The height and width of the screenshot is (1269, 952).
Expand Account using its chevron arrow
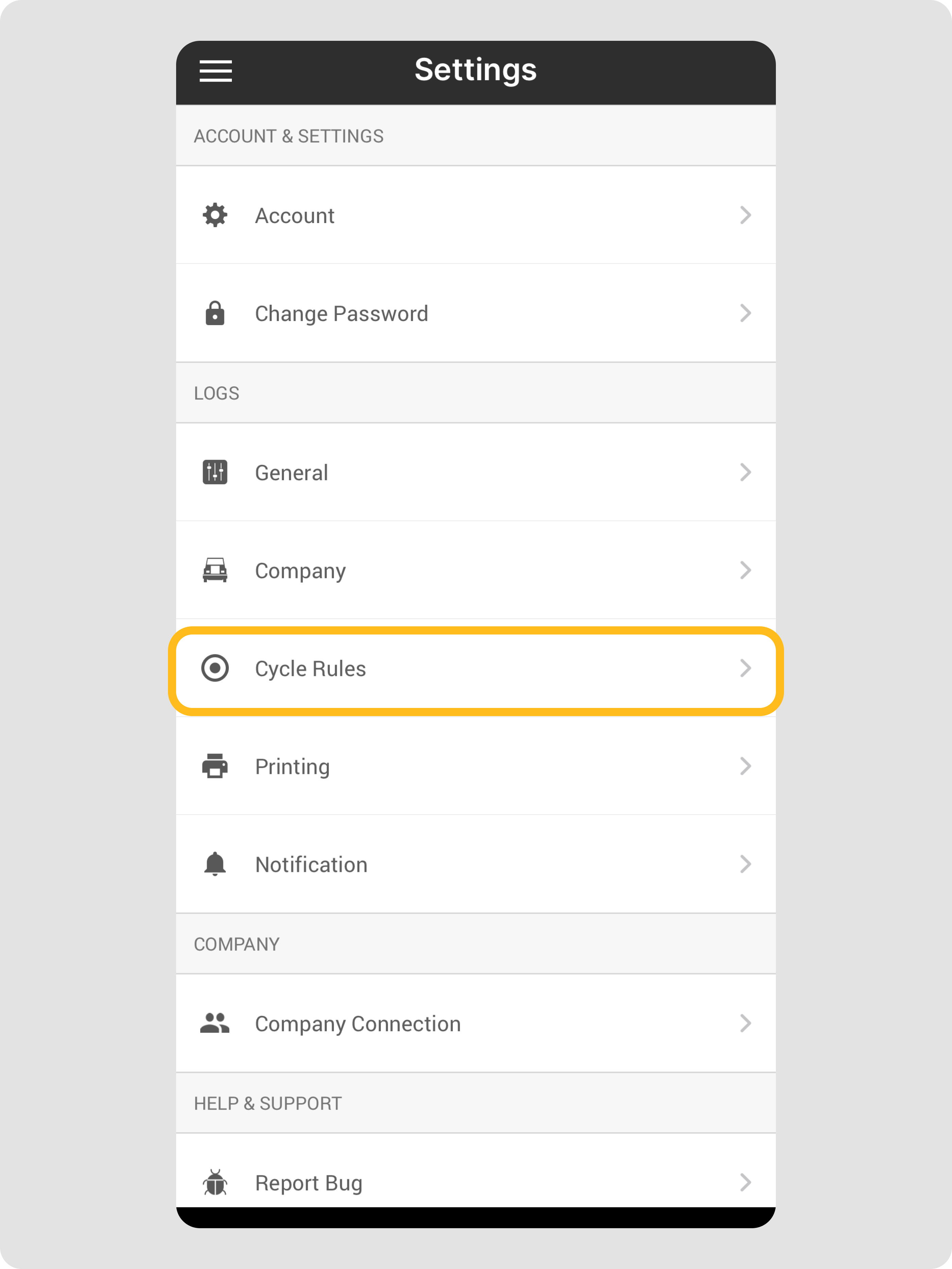(x=745, y=215)
